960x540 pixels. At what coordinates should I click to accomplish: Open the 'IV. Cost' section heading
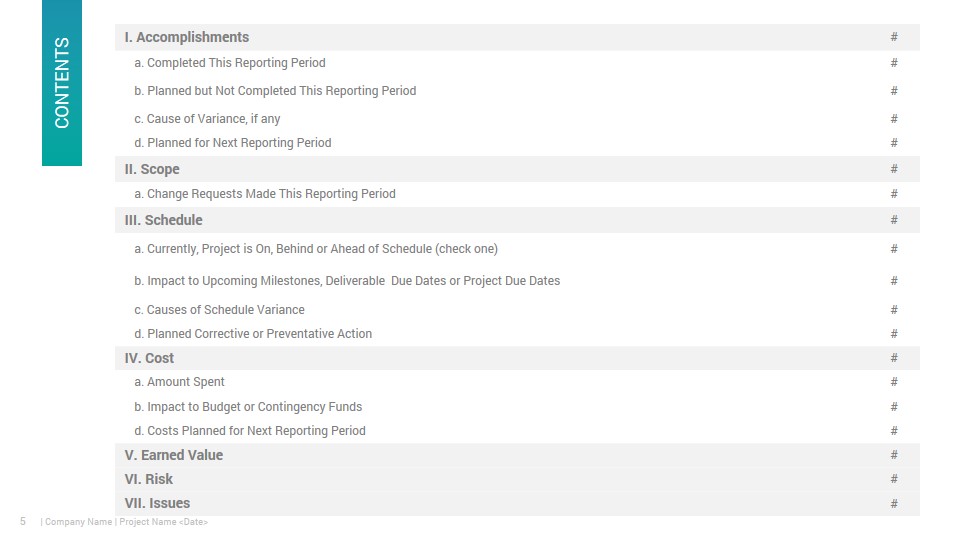coord(149,358)
